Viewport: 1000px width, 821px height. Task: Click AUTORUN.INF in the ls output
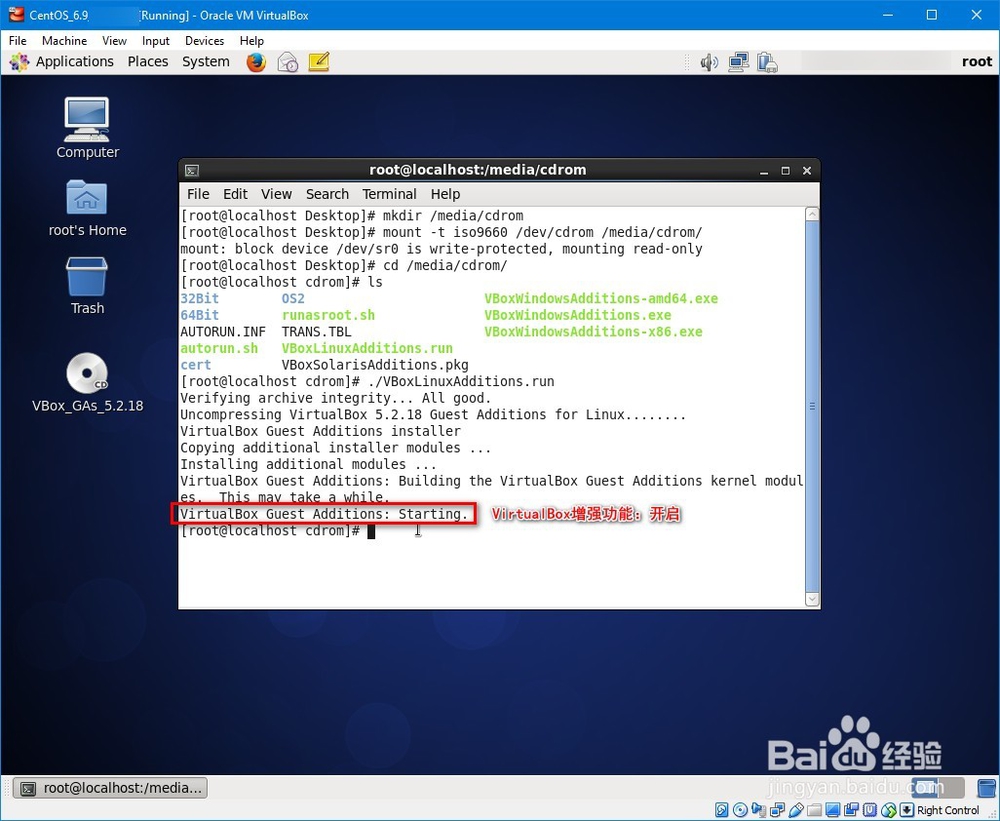(x=223, y=332)
